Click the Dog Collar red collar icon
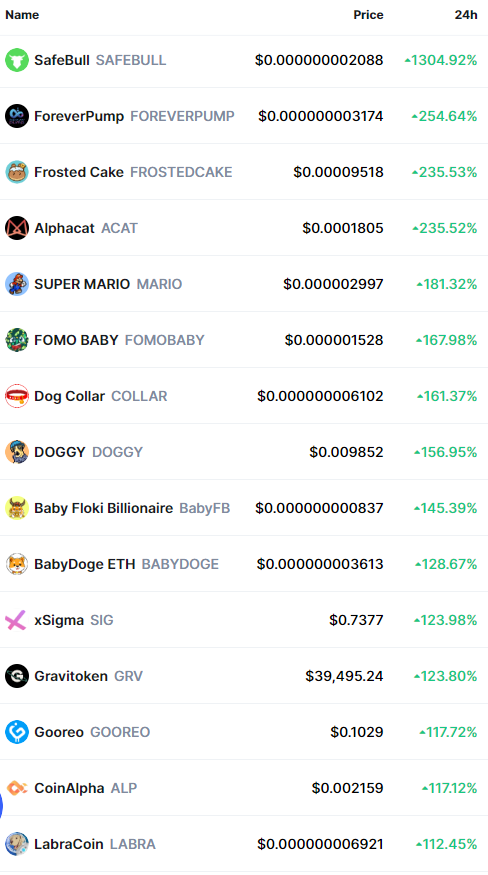The width and height of the screenshot is (488, 875). pos(17,396)
